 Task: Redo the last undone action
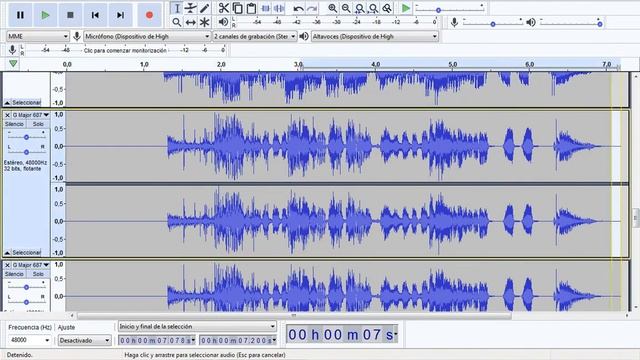(312, 8)
